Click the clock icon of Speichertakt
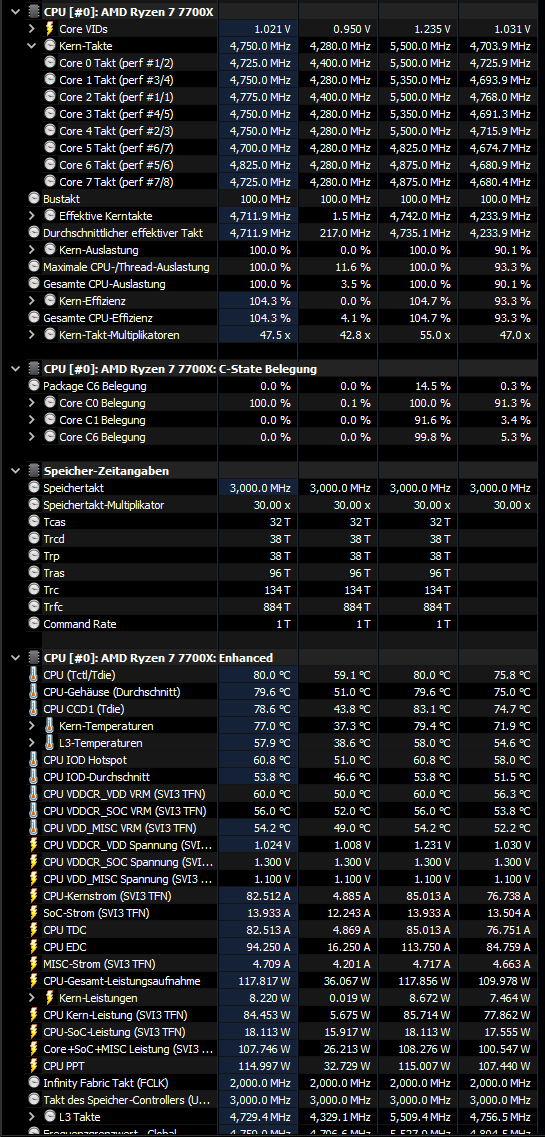 coord(33,488)
